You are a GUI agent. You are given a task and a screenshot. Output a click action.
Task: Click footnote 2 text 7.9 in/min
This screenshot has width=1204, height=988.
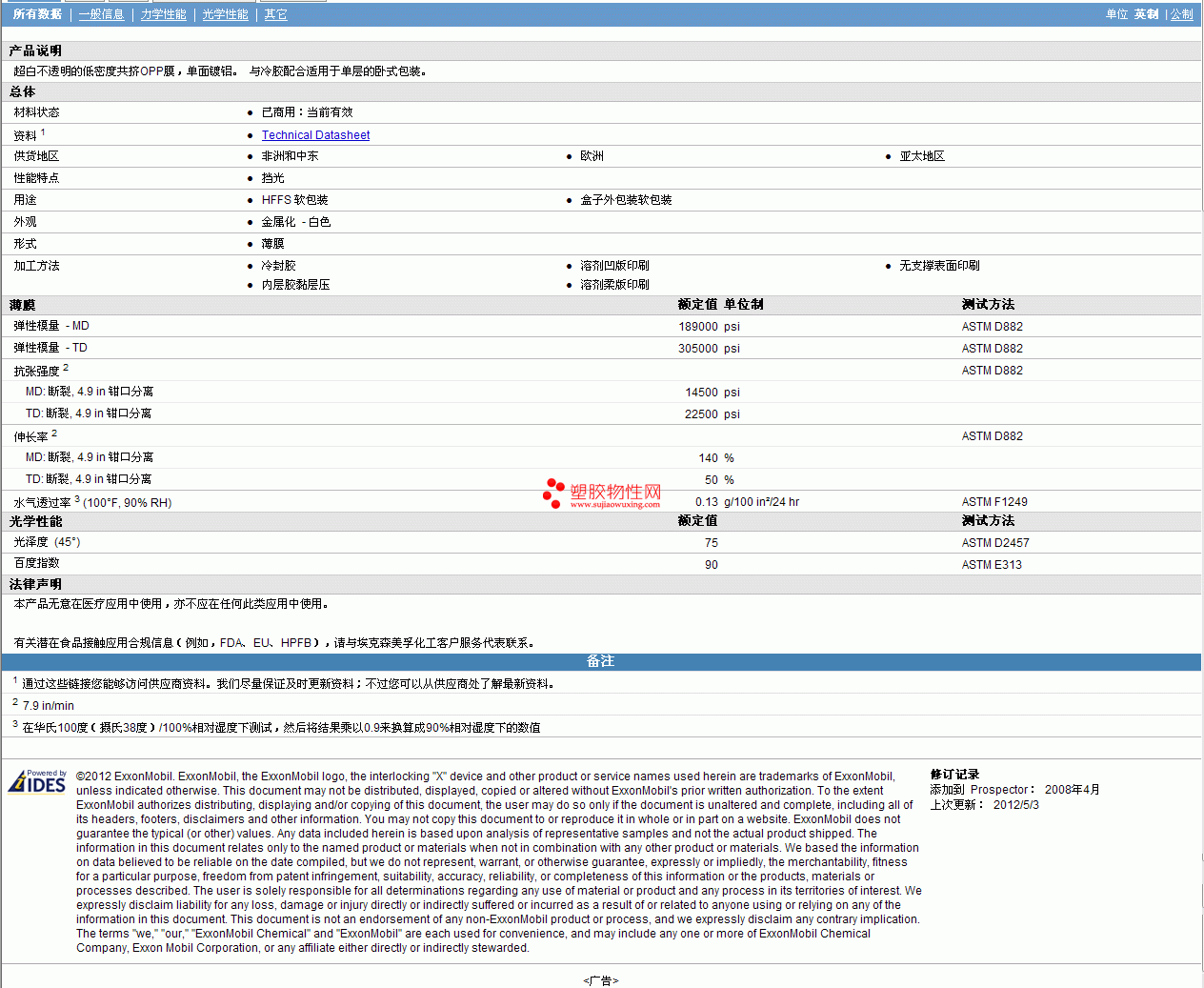pyautogui.click(x=48, y=706)
